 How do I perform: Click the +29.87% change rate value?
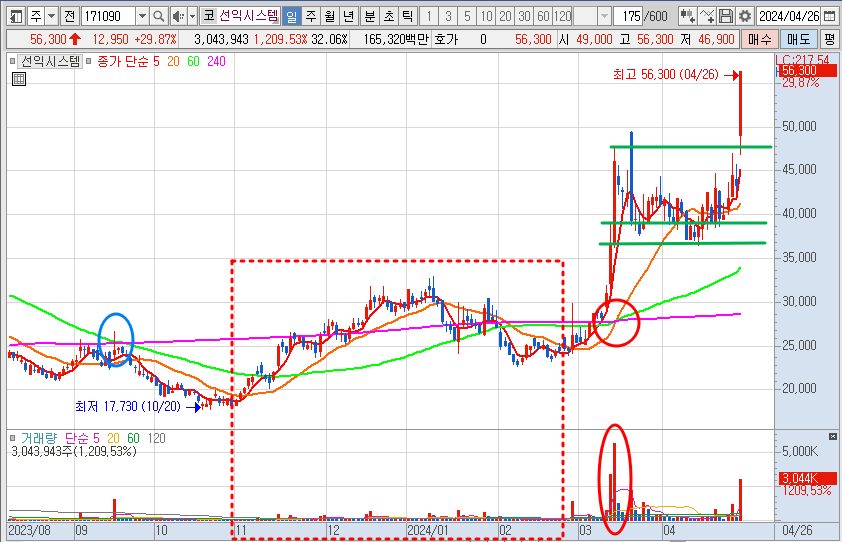click(x=155, y=39)
